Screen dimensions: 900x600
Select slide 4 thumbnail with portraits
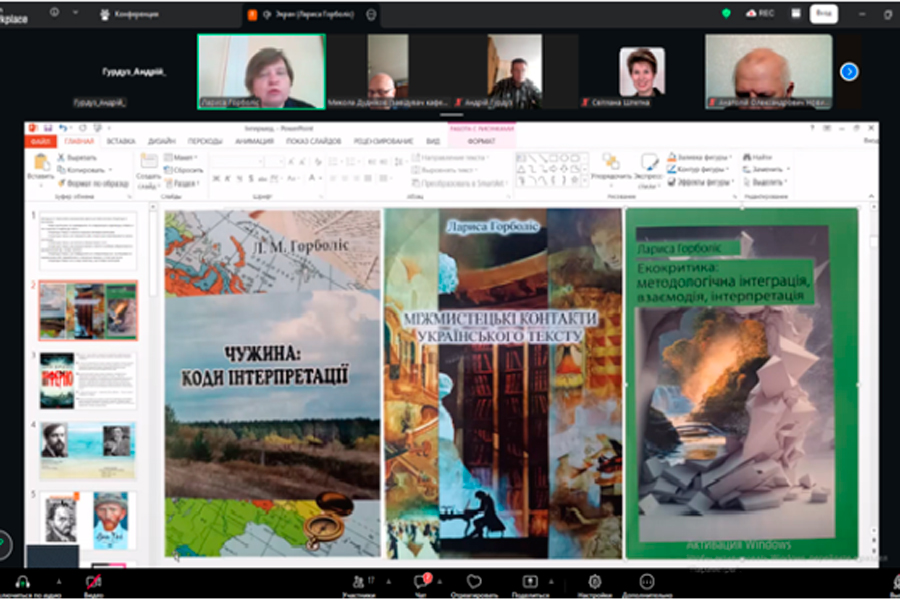pos(88,451)
